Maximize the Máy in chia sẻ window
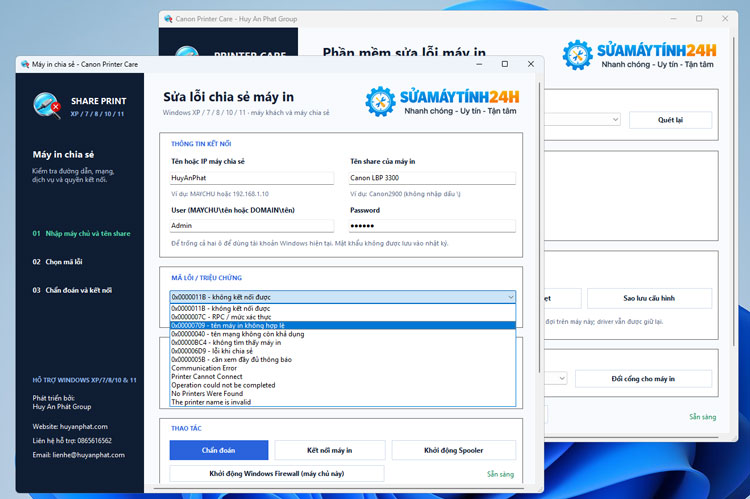Screen dimensions: 750x499 tap(505, 64)
